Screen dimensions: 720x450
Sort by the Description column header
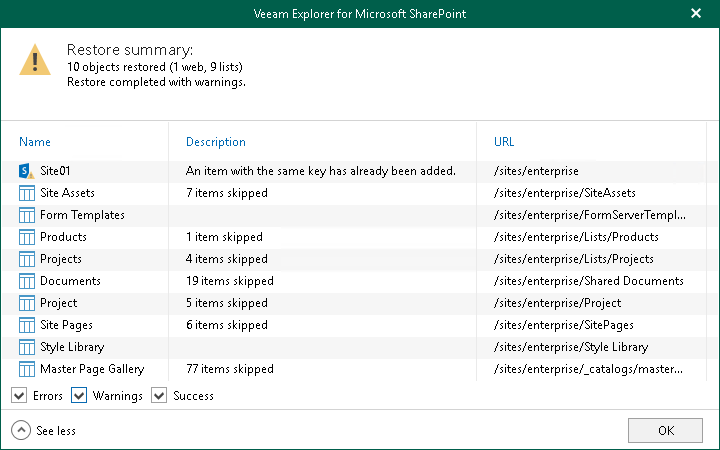coord(216,142)
